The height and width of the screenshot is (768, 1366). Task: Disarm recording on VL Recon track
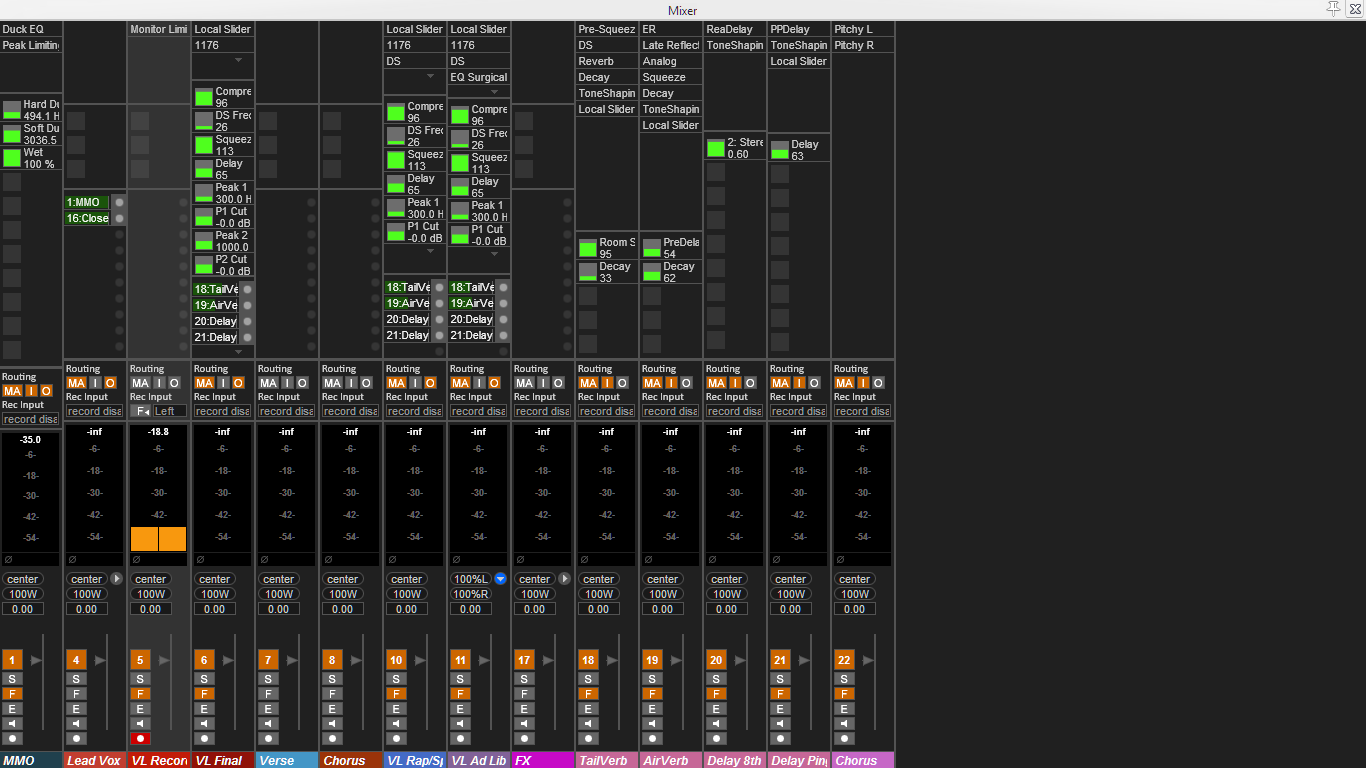pos(140,738)
